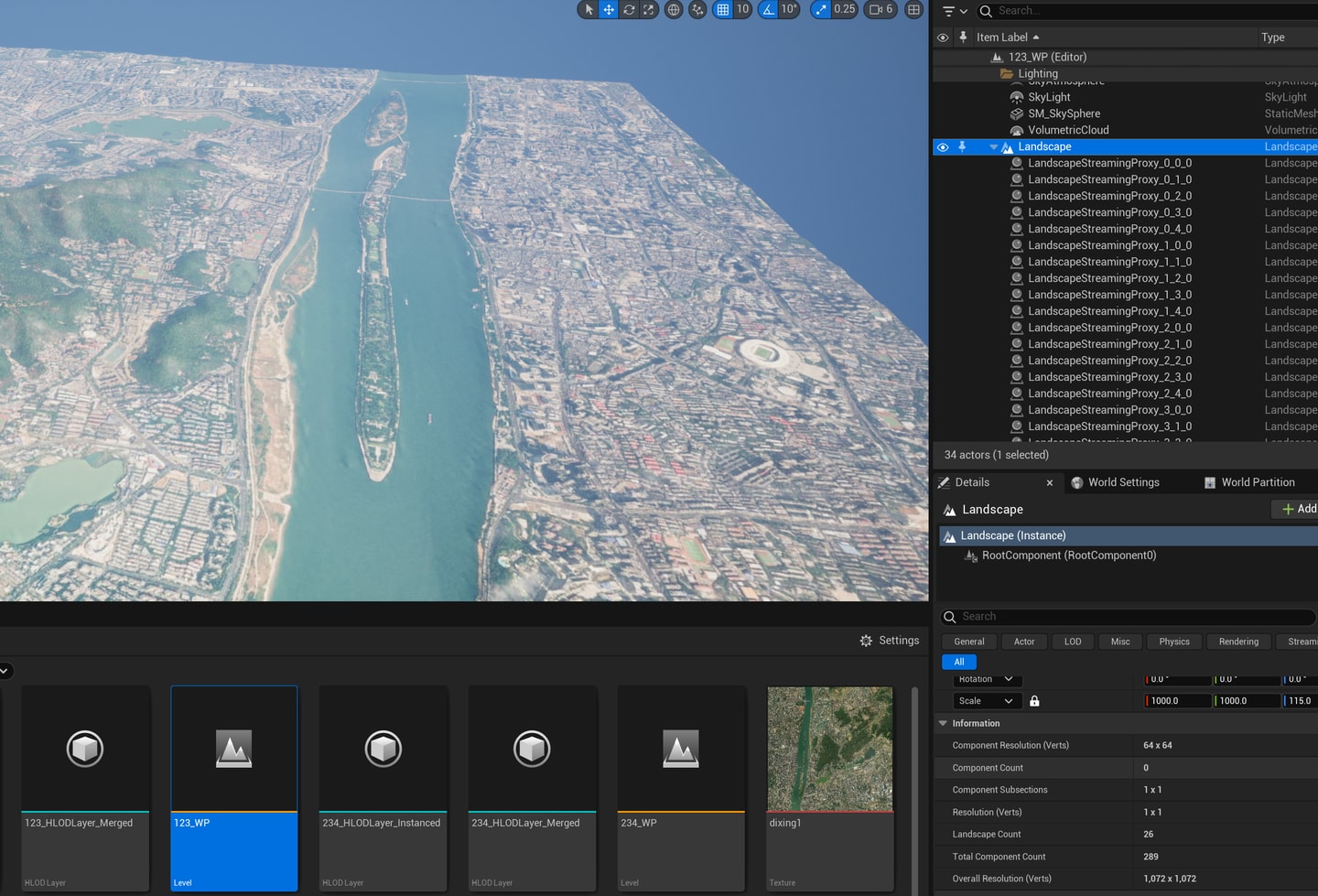This screenshot has width=1318, height=896.
Task: Open grid snap size value 10
Action: click(x=742, y=9)
